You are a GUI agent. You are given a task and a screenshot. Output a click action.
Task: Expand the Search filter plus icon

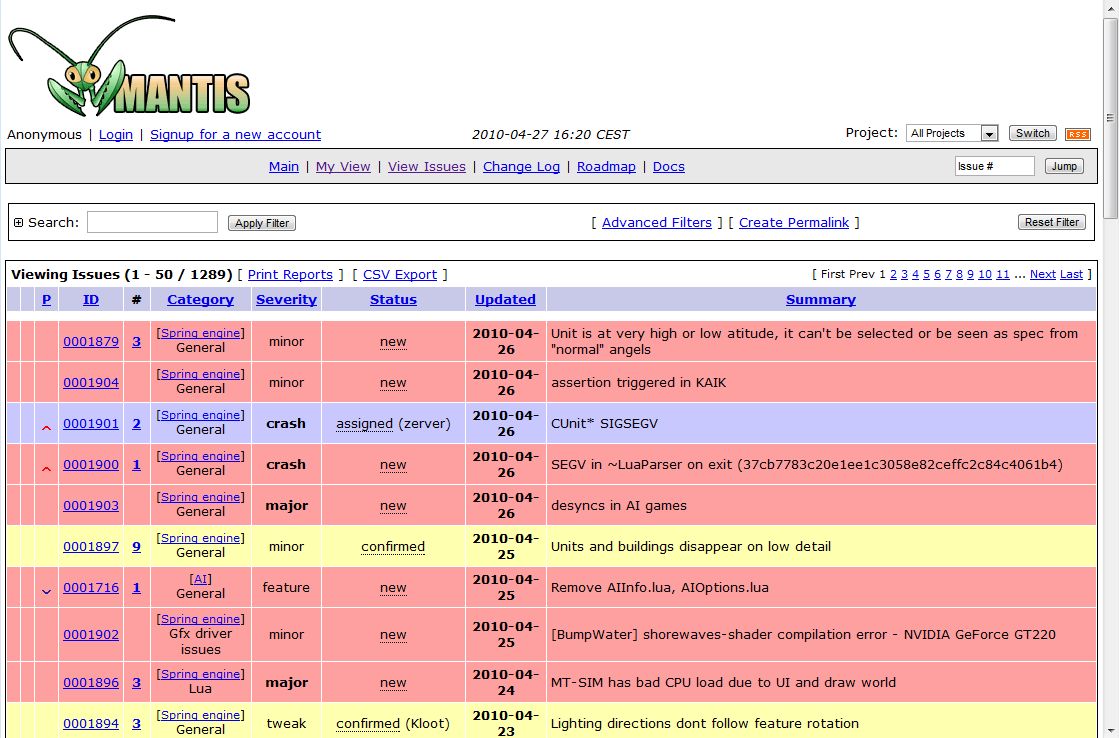18,223
